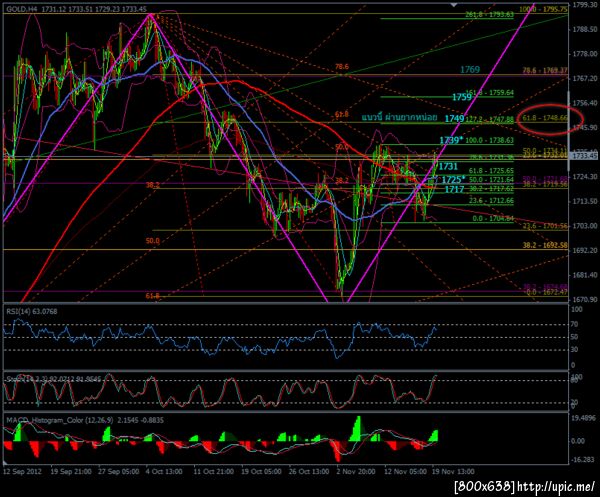Select the Fibonacci label 100.0 - 1738.63
Viewport: 600px width, 497px height.
click(489, 140)
